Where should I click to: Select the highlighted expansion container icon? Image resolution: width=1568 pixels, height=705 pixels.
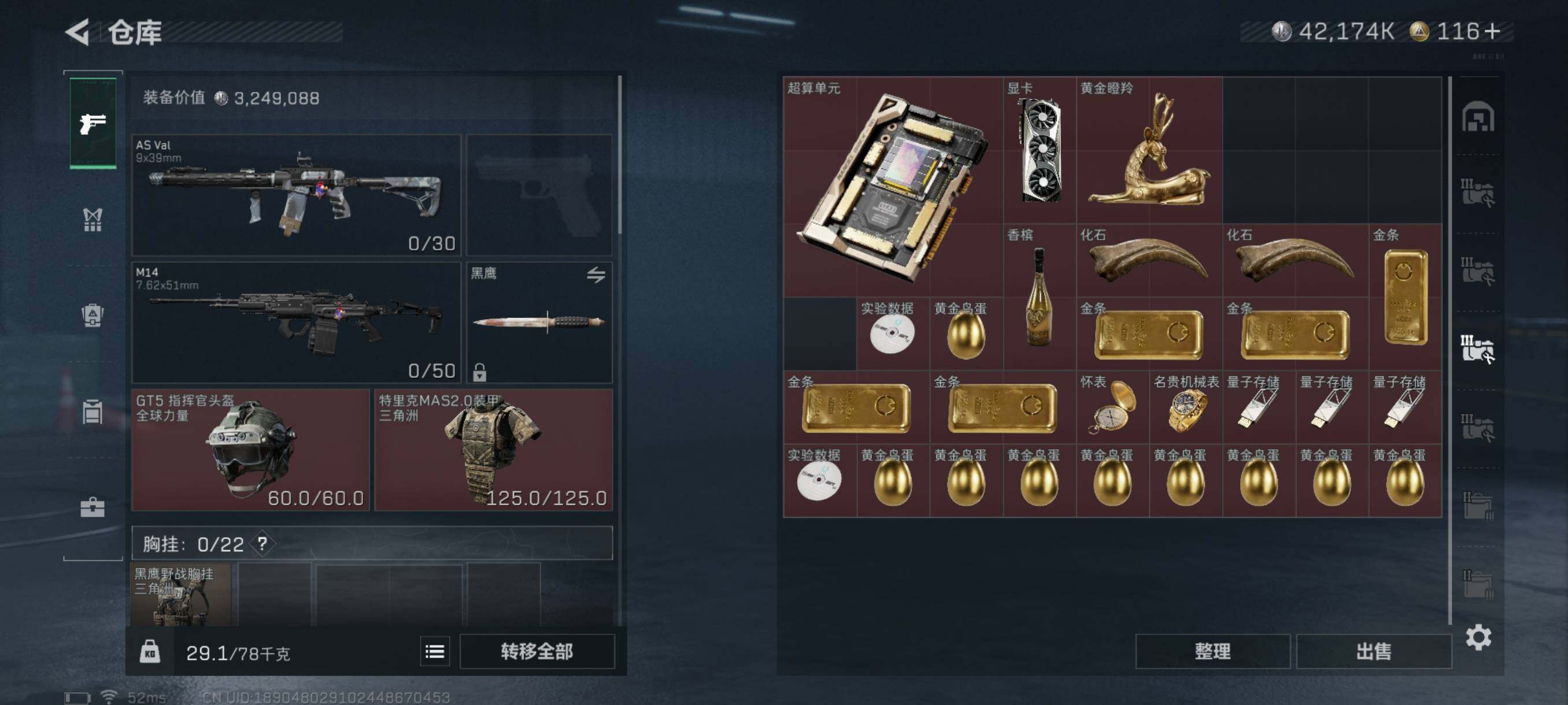click(1478, 349)
